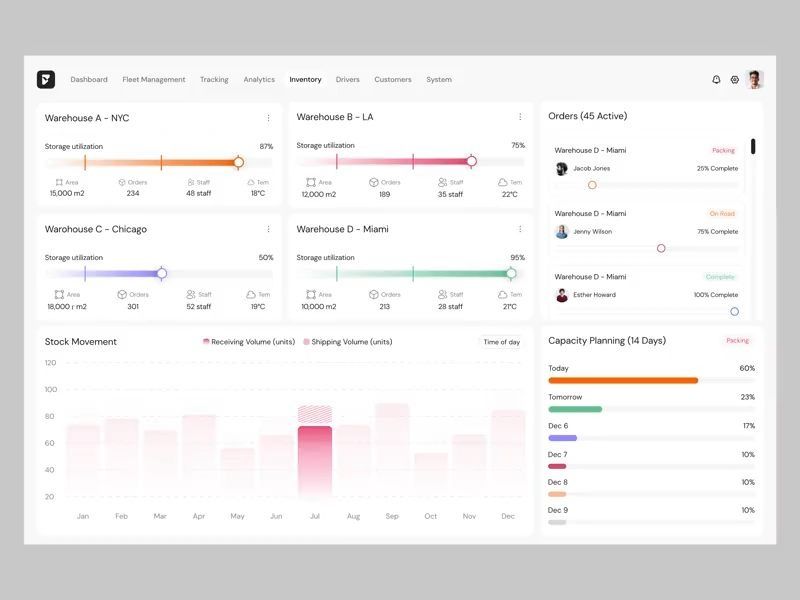800x600 pixels.
Task: Click the Today capacity bar
Action: 652,381
